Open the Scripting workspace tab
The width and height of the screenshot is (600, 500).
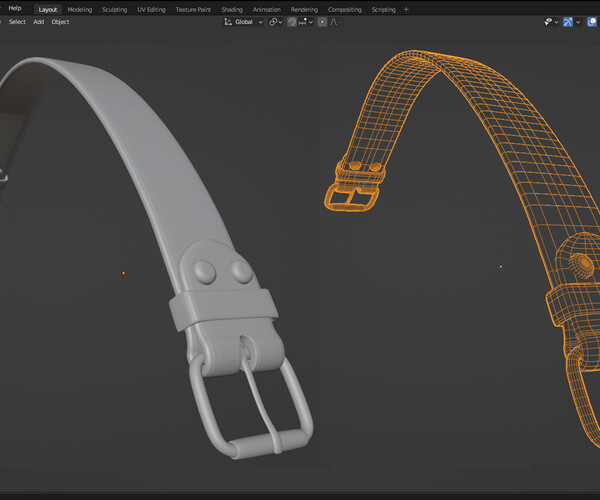point(383,10)
